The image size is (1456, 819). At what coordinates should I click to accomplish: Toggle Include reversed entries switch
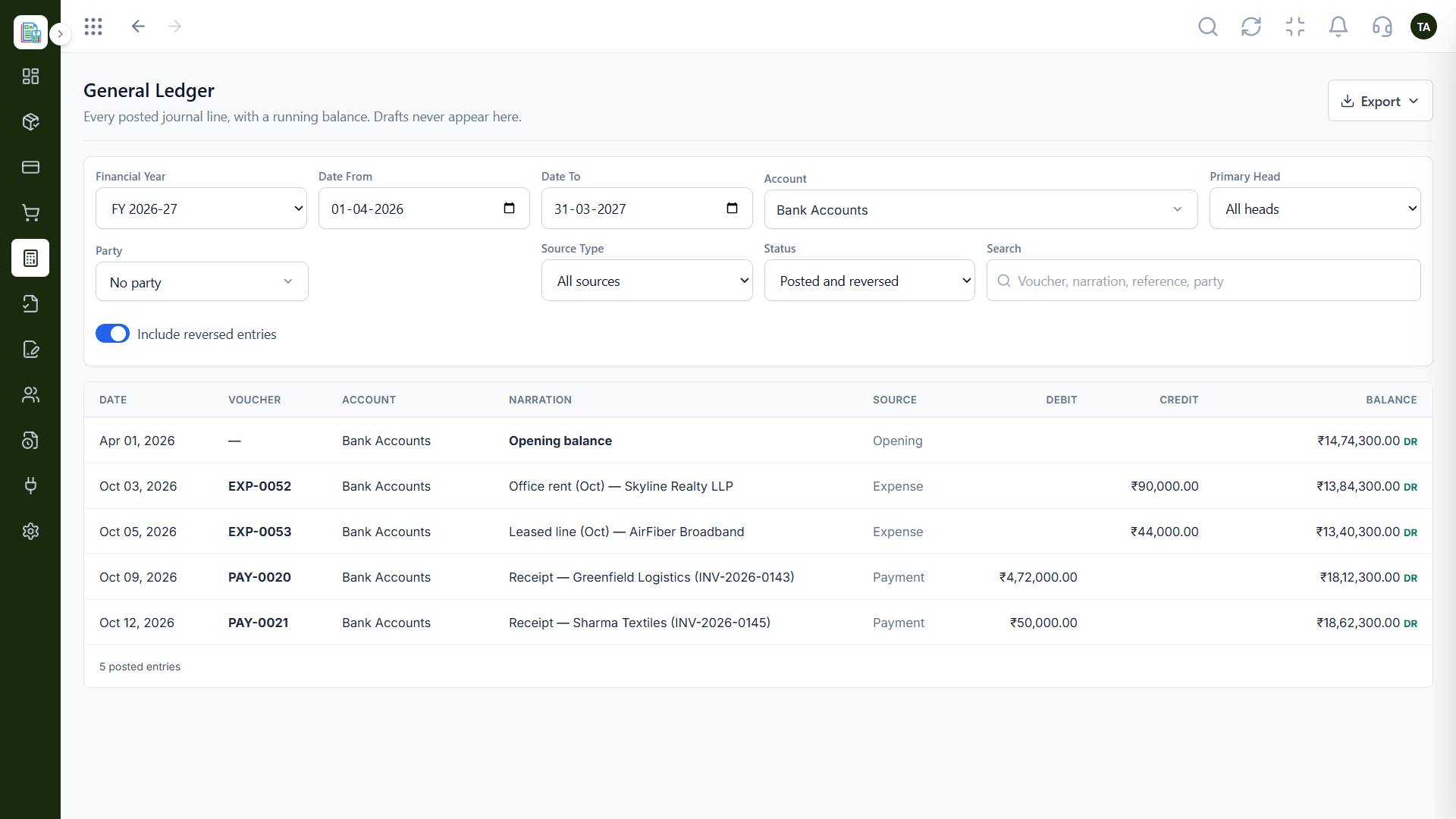tap(112, 334)
